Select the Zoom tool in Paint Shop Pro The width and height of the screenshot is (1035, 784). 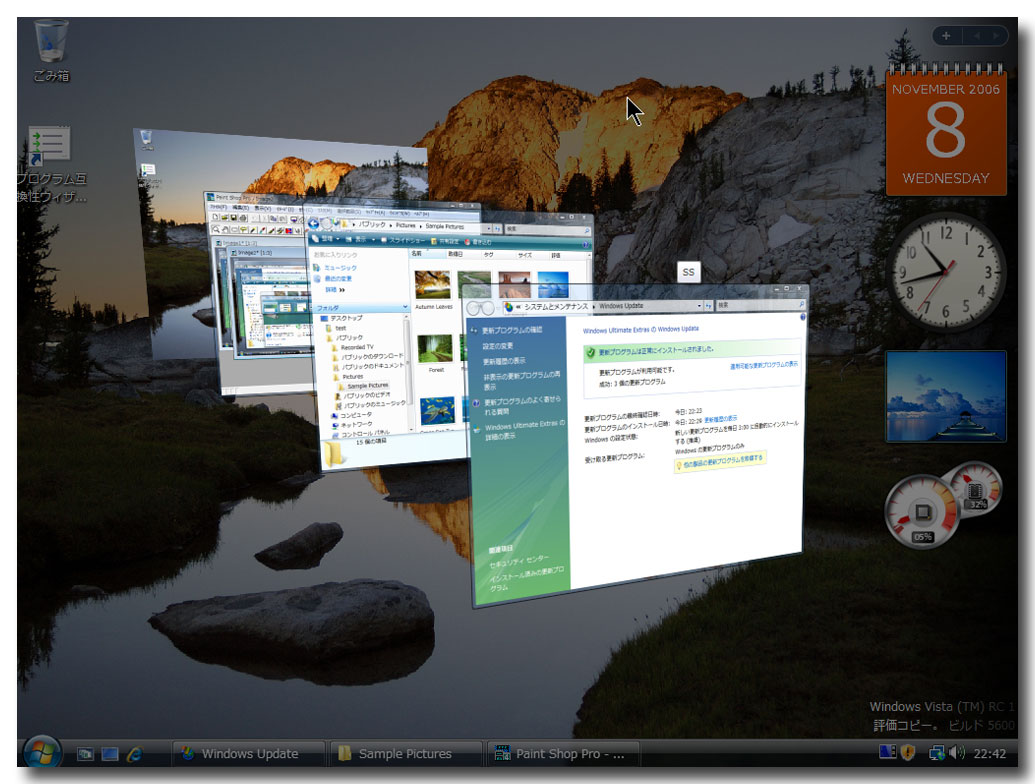coord(216,230)
